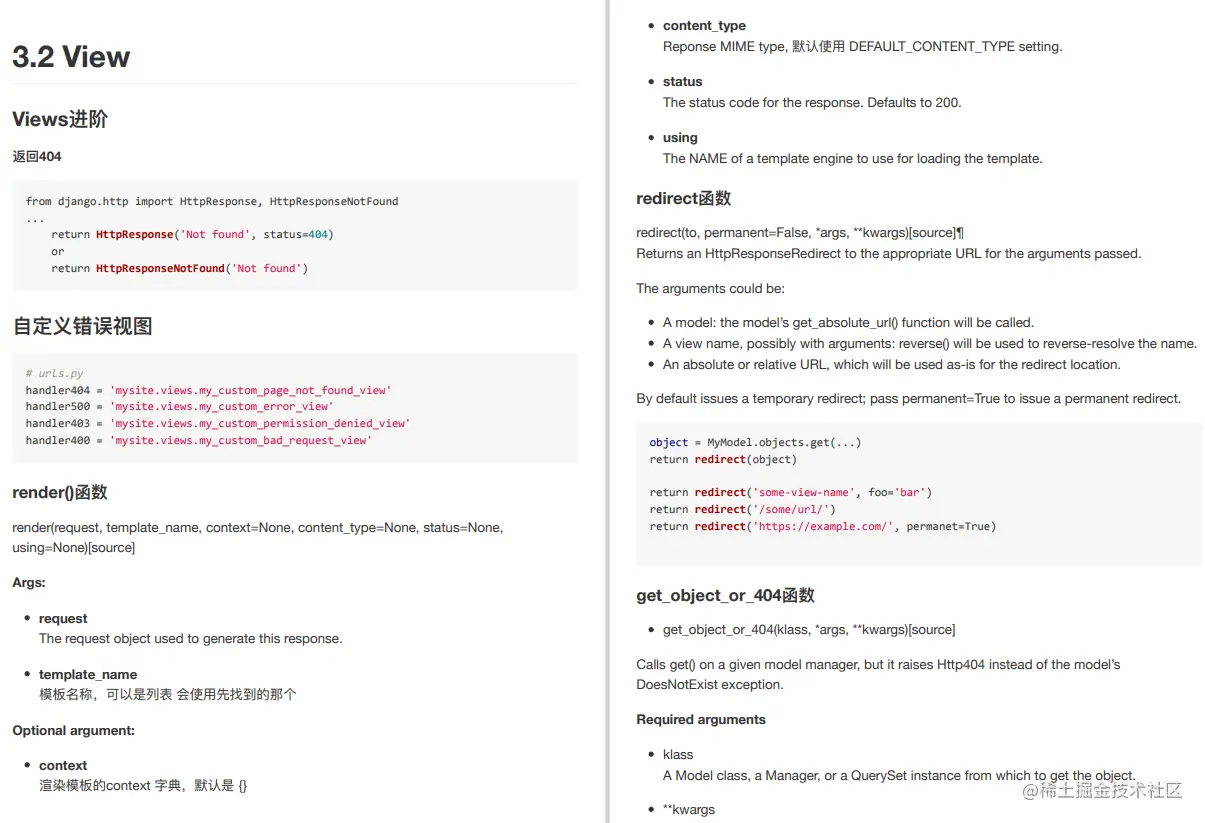1205x823 pixels.
Task: Click the "redirect(to, permanent=False" signature line
Action: coord(800,232)
